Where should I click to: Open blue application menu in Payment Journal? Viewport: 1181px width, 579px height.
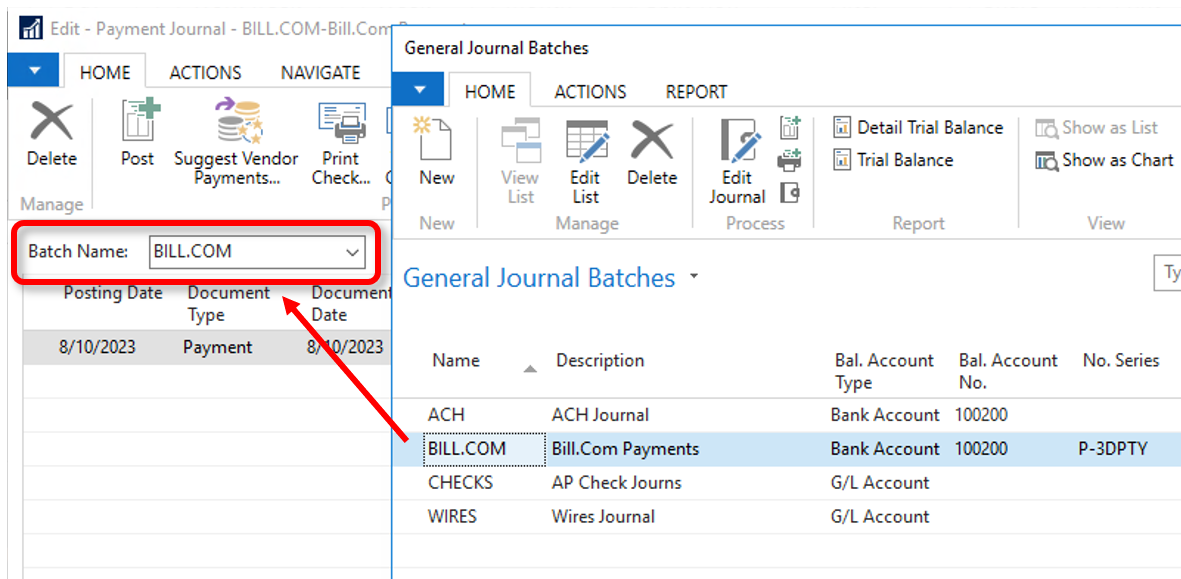[35, 72]
